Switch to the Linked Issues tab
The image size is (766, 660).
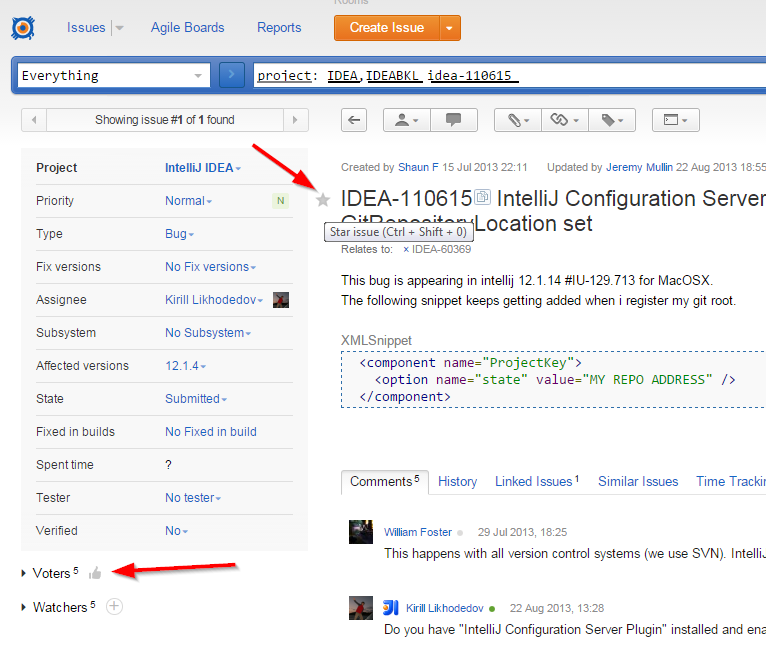tap(537, 482)
